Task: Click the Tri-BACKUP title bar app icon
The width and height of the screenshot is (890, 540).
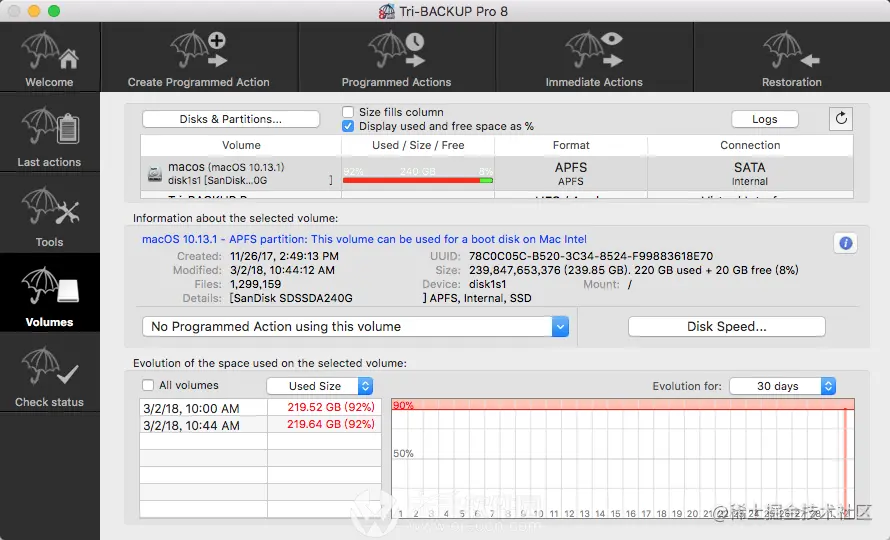Action: [x=387, y=11]
